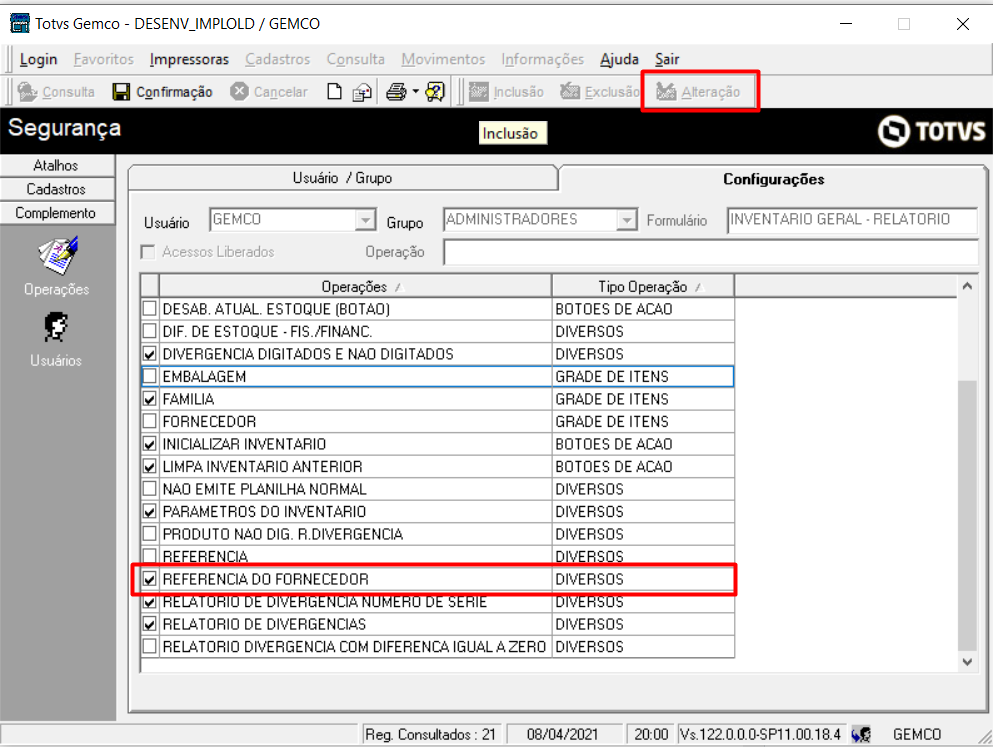Sort by Operações column header
993x747 pixels.
tap(355, 286)
